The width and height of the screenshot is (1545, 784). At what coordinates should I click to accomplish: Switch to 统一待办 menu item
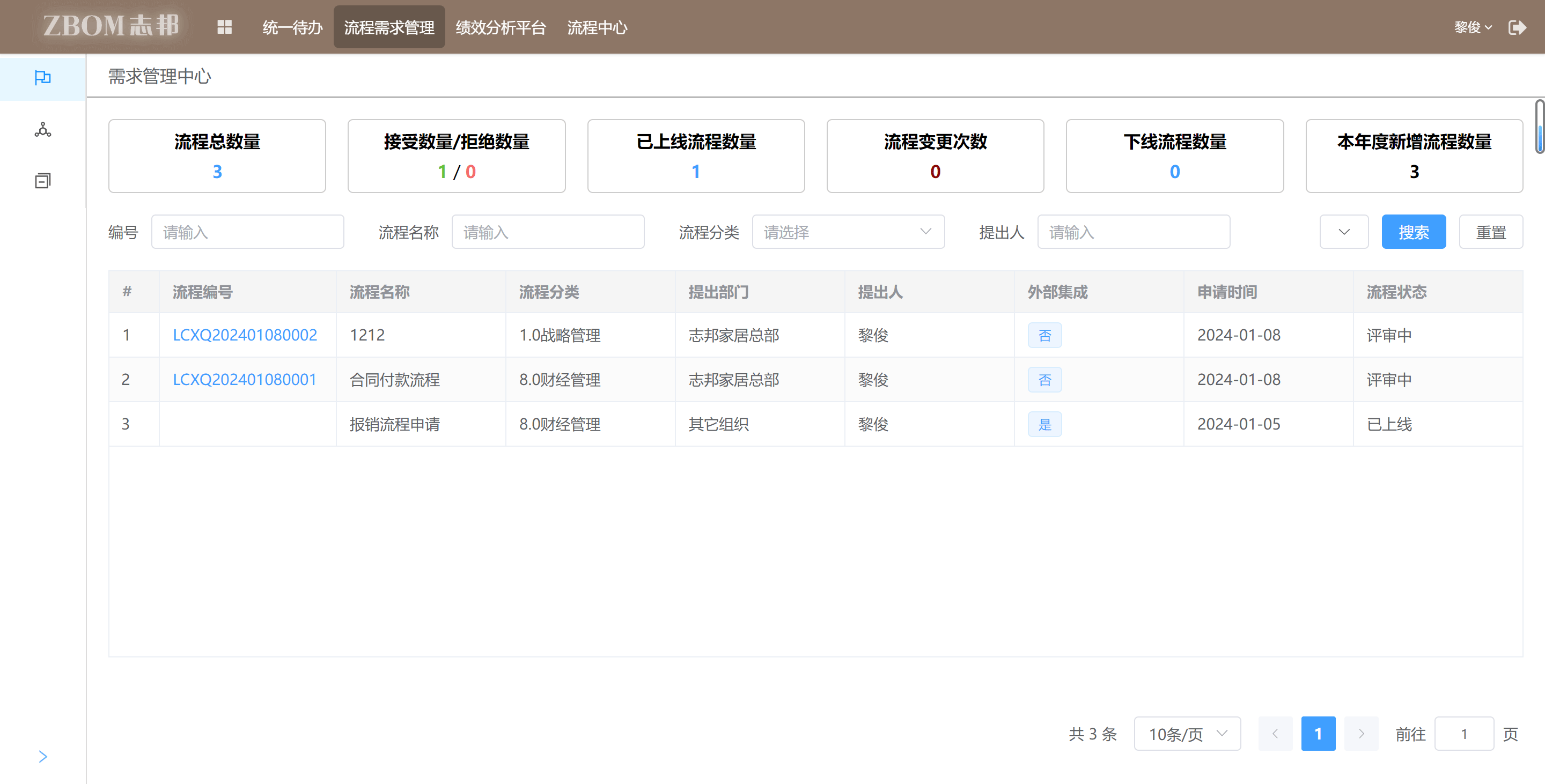click(292, 27)
